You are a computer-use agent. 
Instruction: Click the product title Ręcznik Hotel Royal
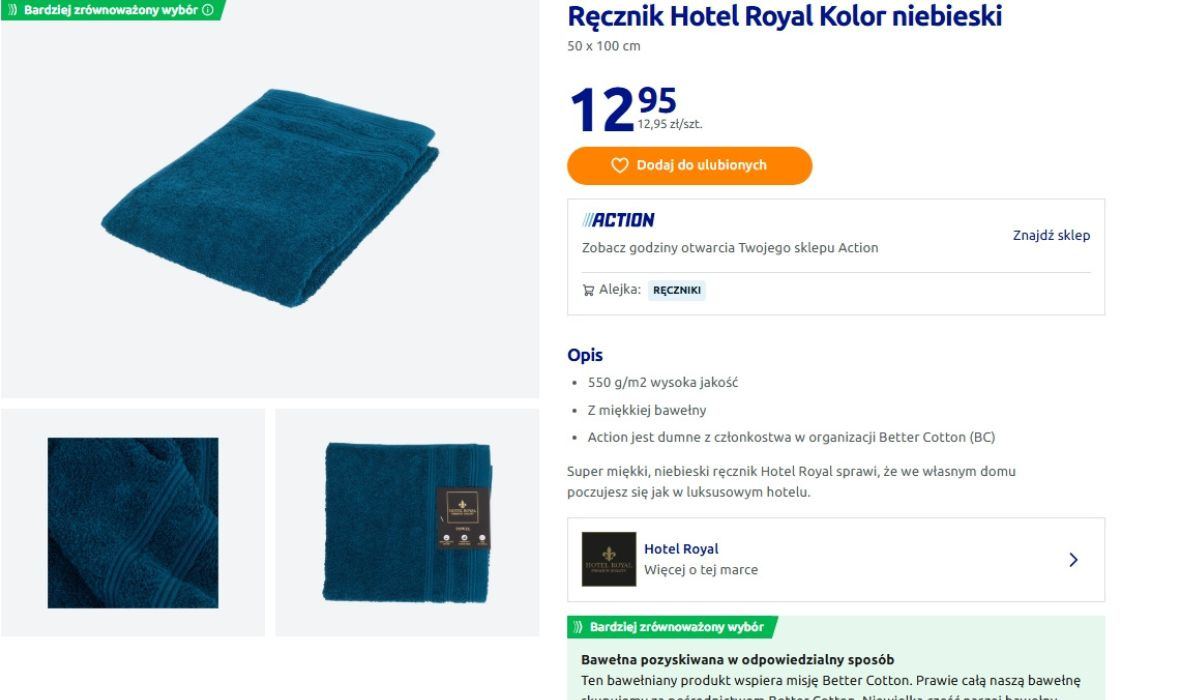(x=784, y=17)
